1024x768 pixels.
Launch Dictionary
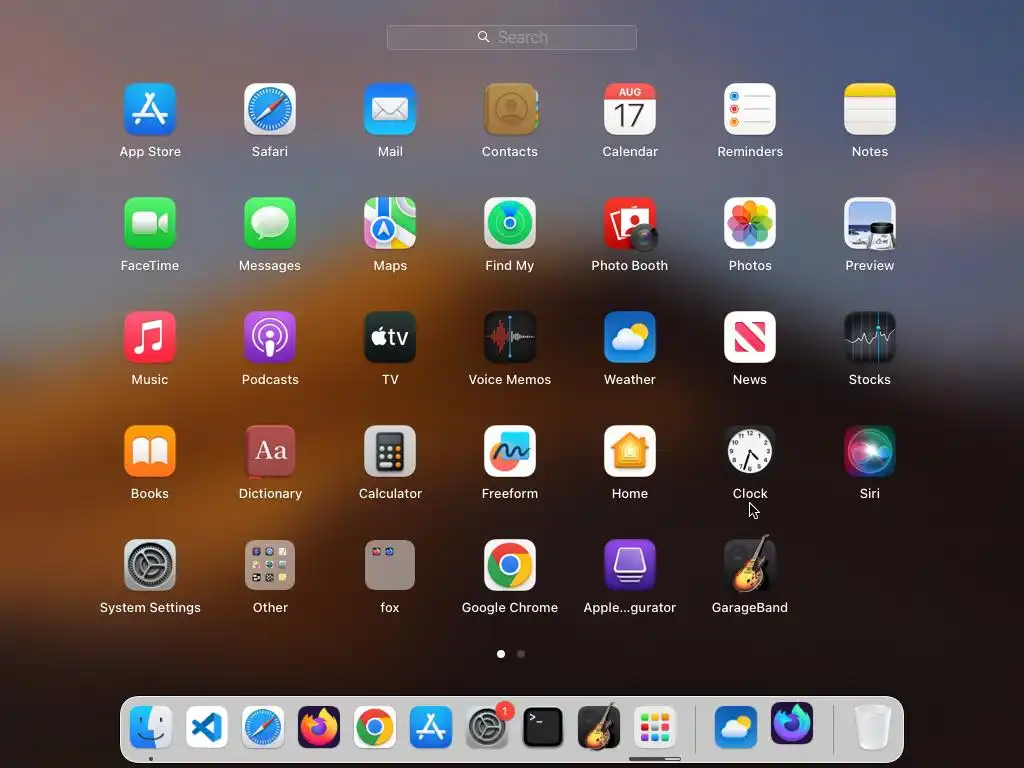270,451
